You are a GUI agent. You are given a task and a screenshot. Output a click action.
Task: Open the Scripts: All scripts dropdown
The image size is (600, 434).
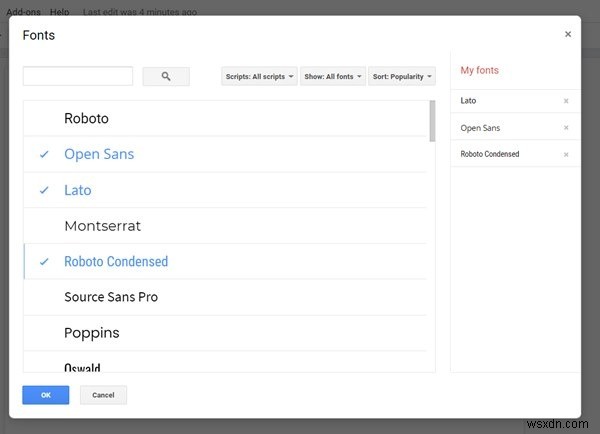pyautogui.click(x=259, y=76)
